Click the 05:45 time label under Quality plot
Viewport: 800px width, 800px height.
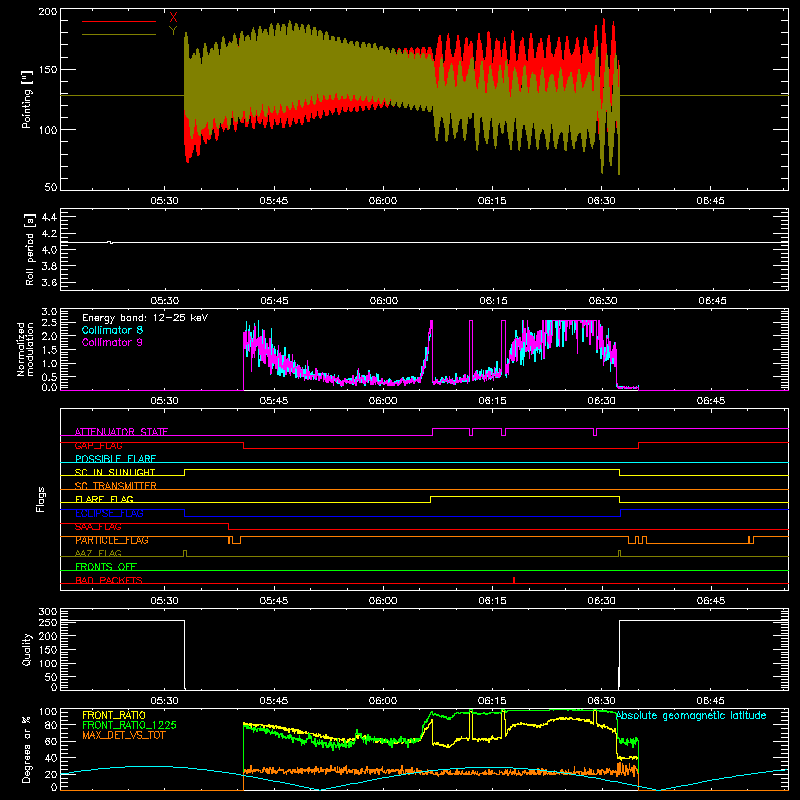[273, 701]
